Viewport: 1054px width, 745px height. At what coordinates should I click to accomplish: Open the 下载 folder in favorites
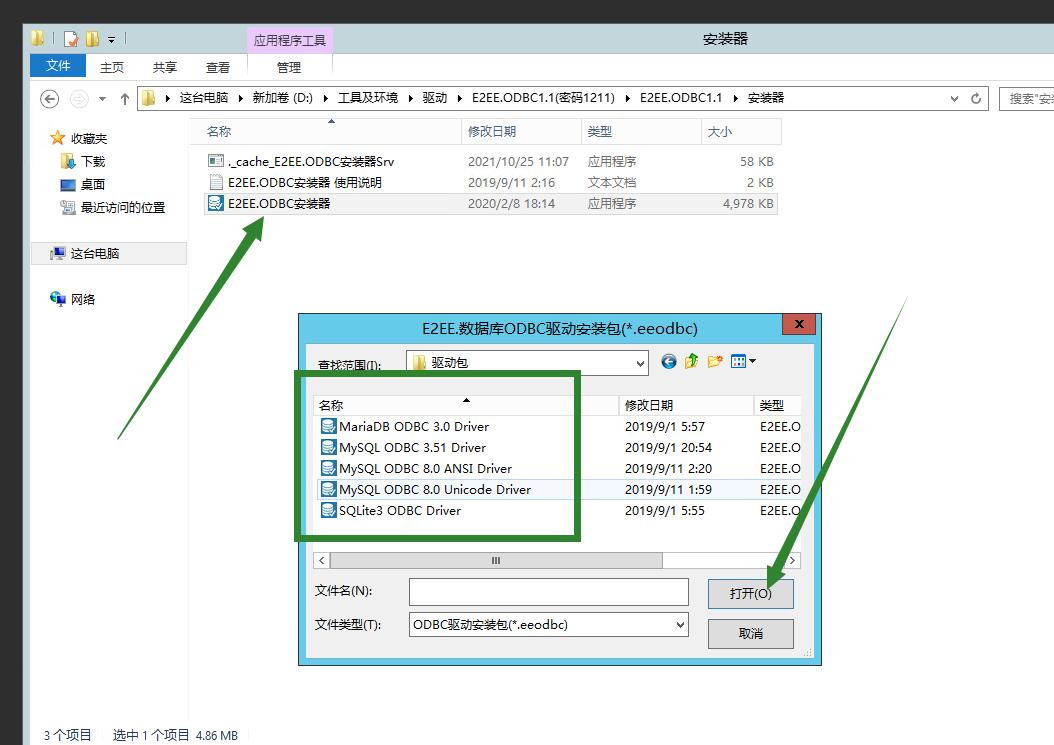(x=92, y=161)
